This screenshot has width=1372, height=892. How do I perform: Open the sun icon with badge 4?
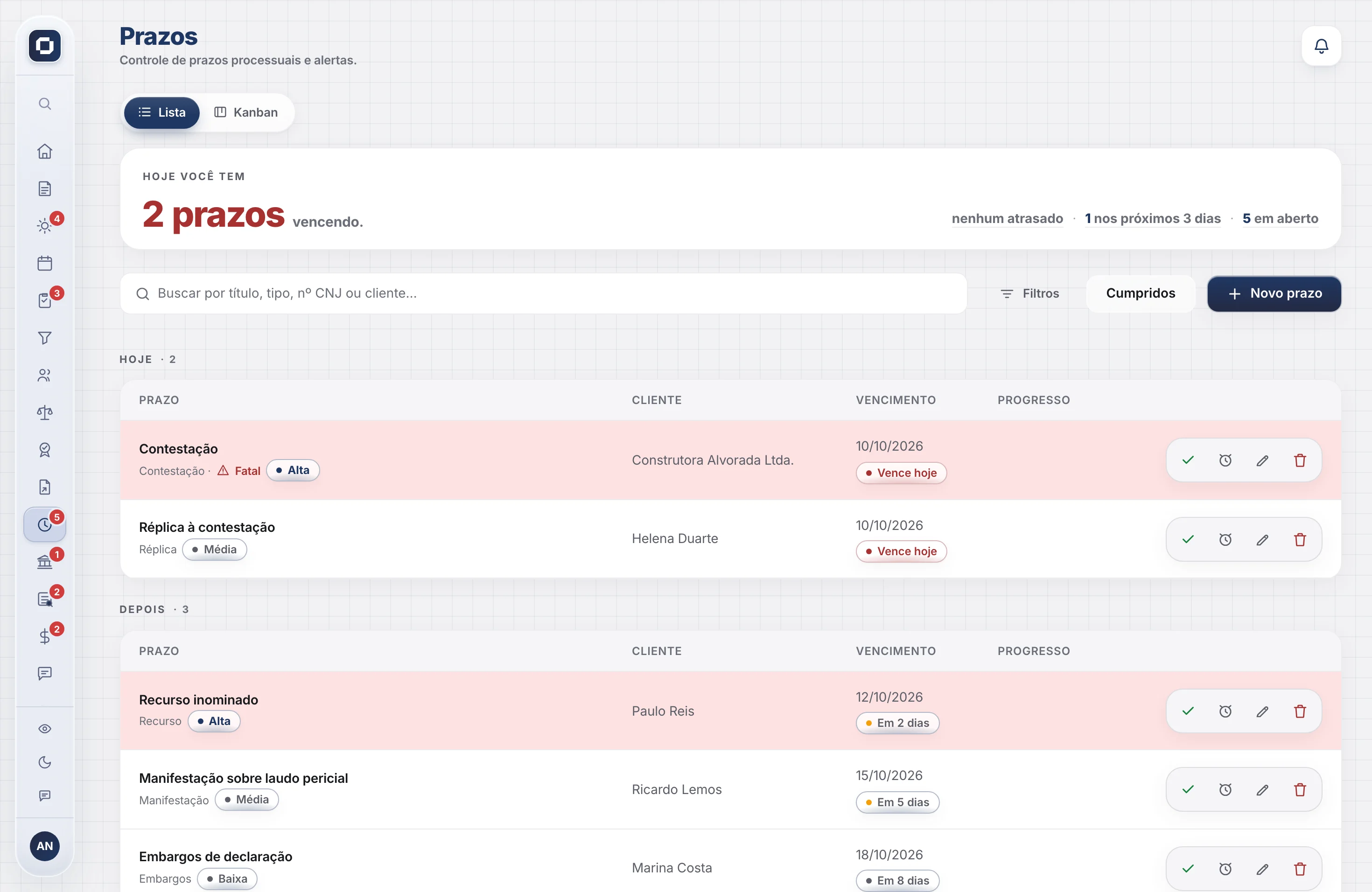[45, 226]
